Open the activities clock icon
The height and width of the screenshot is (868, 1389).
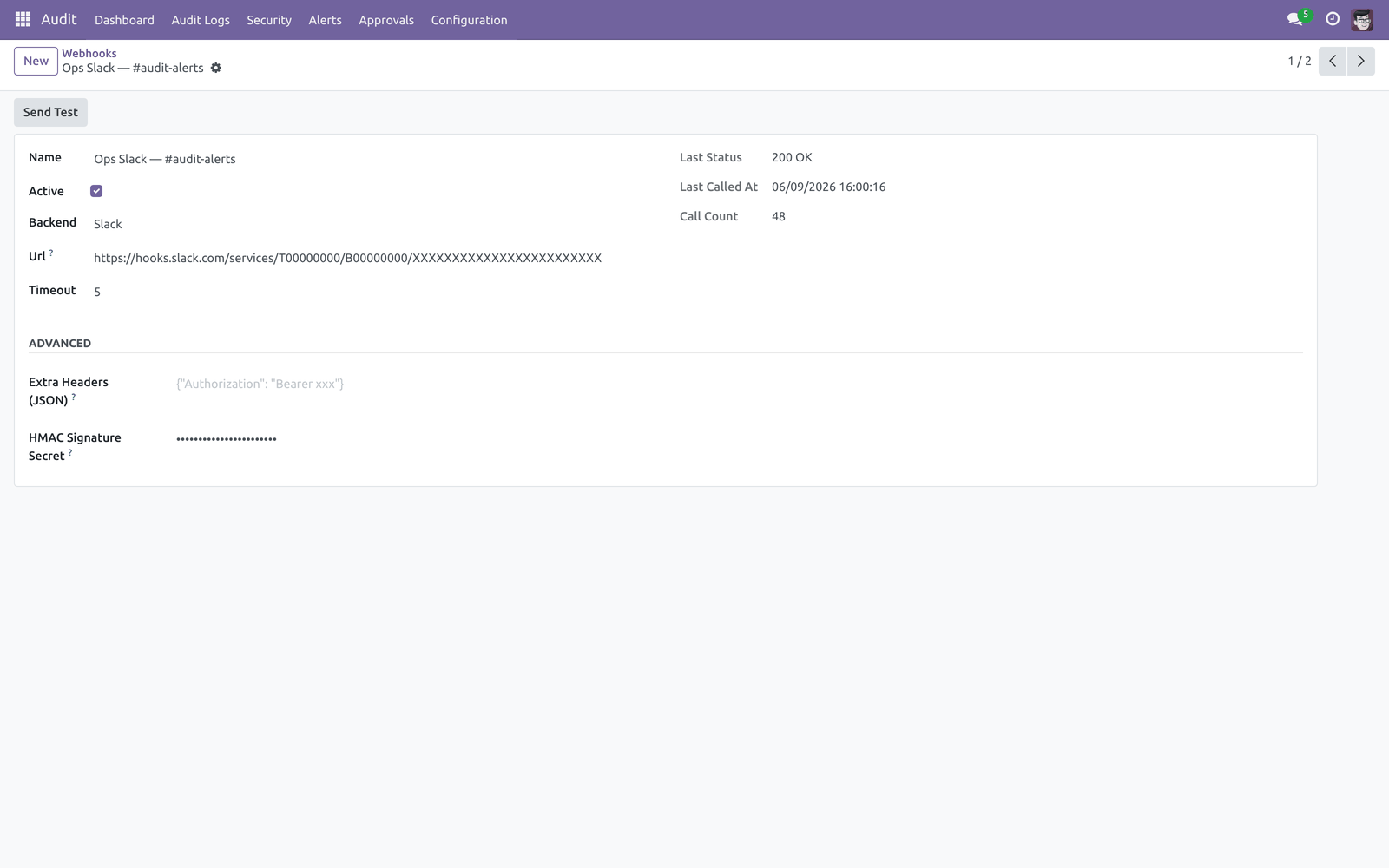[1333, 19]
